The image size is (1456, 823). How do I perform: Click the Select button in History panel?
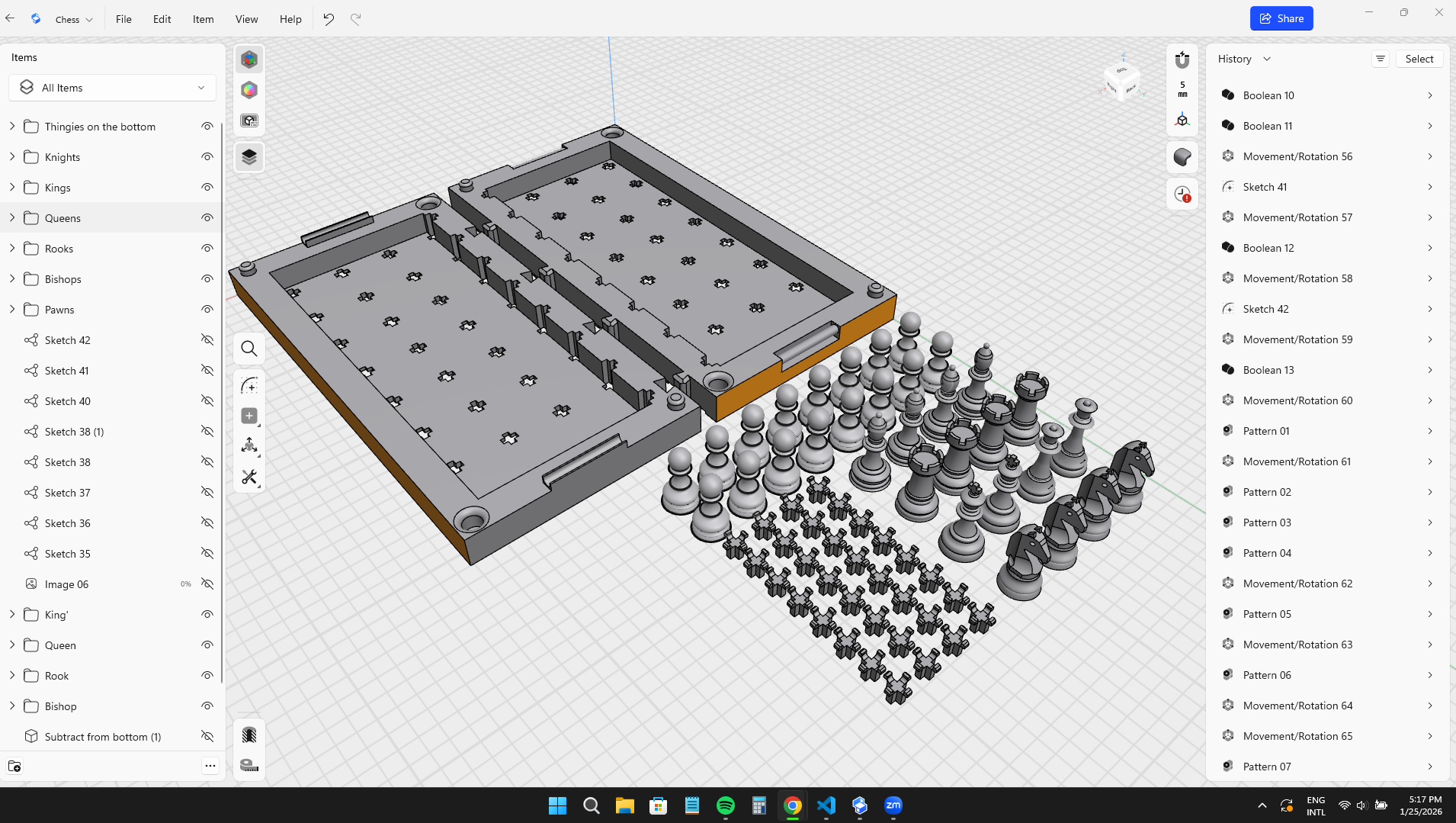point(1419,59)
